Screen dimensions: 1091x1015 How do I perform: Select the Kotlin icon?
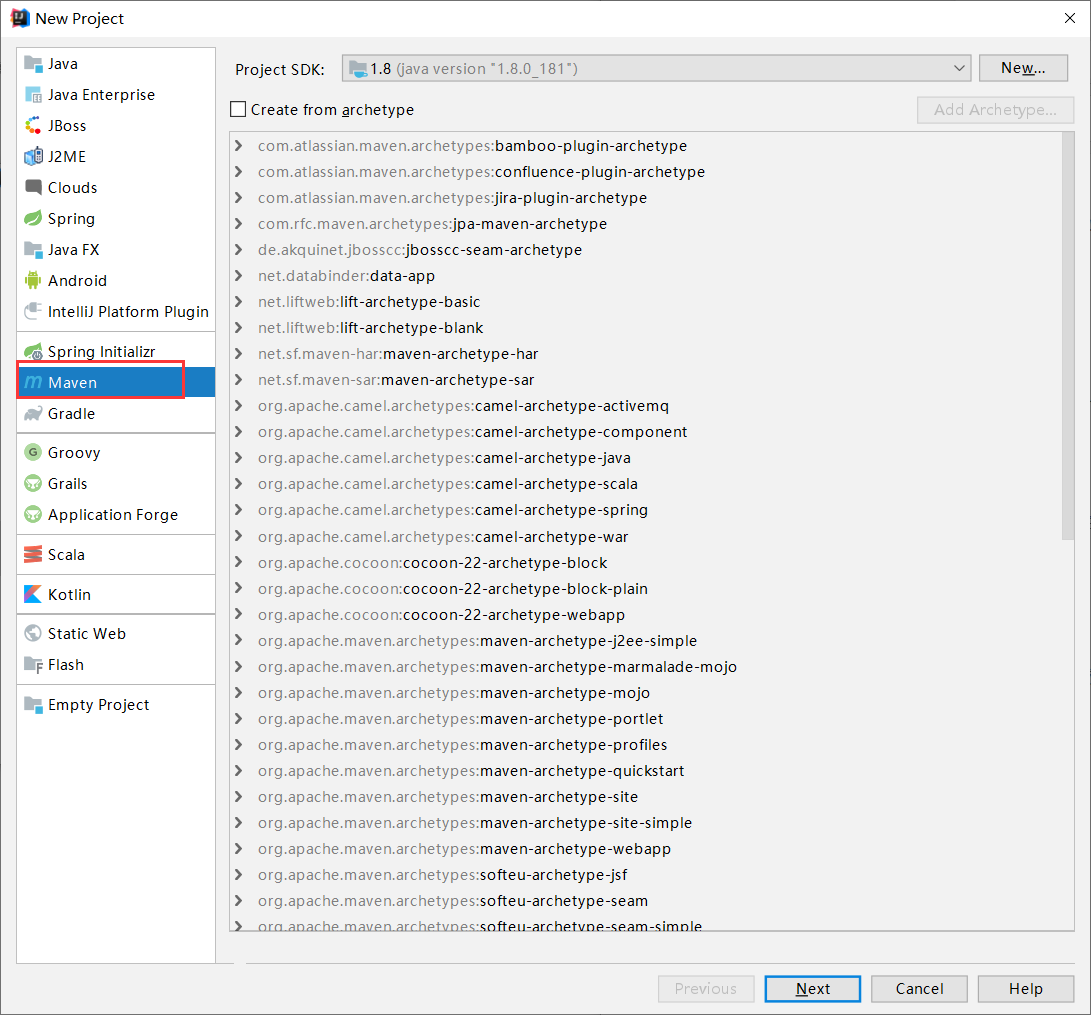pyautogui.click(x=34, y=594)
